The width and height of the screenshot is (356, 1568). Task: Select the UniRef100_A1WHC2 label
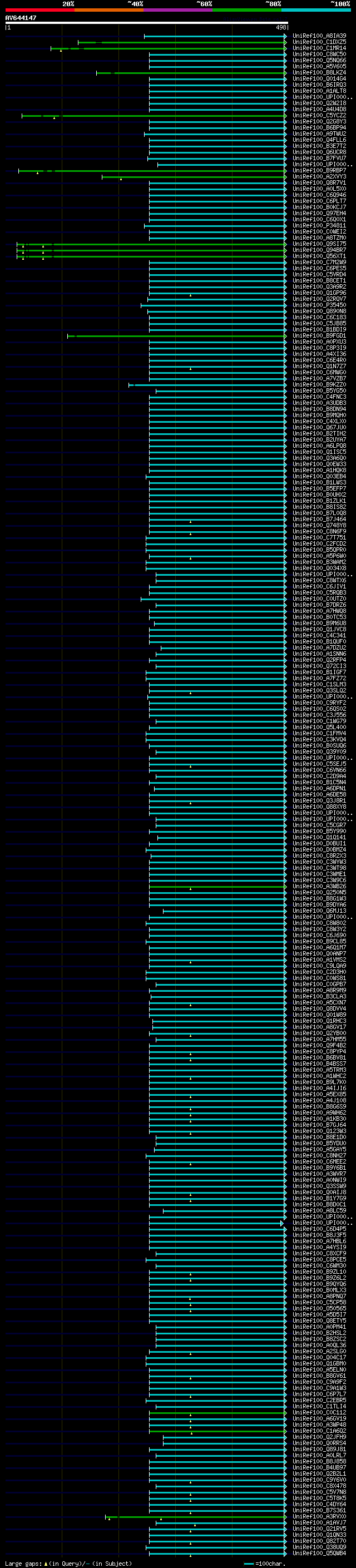319,1076
